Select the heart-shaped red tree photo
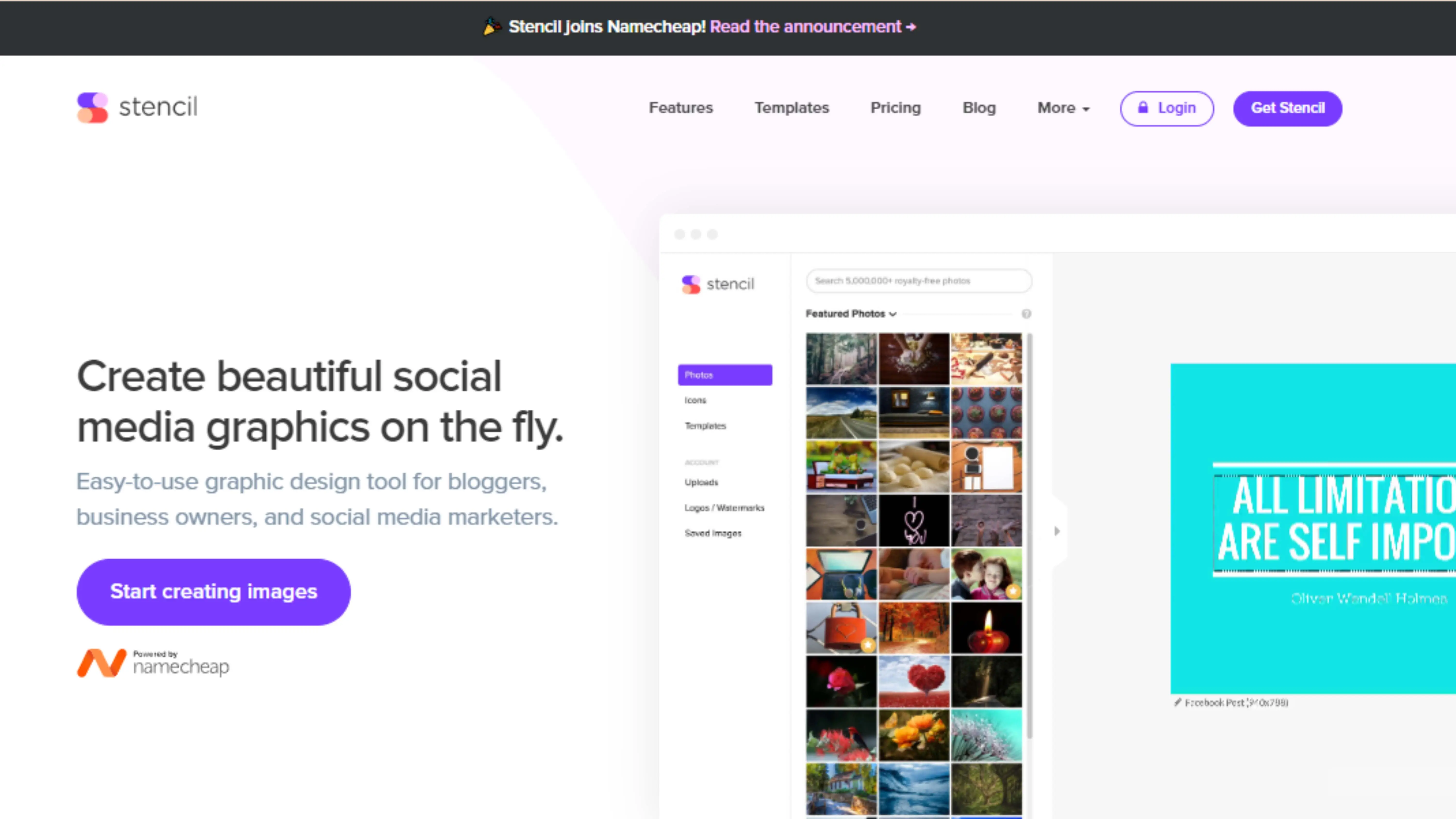 click(x=914, y=682)
